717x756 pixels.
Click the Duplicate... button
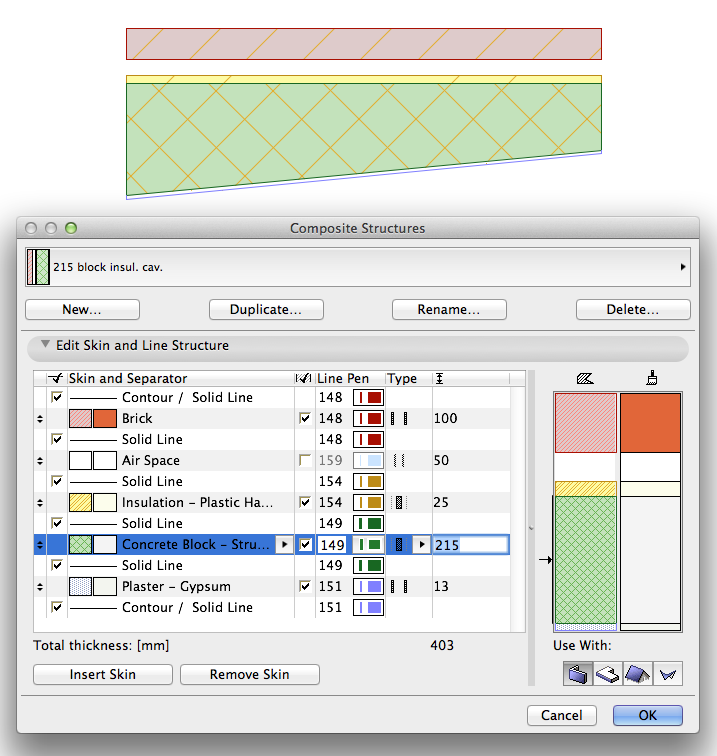(x=266, y=310)
